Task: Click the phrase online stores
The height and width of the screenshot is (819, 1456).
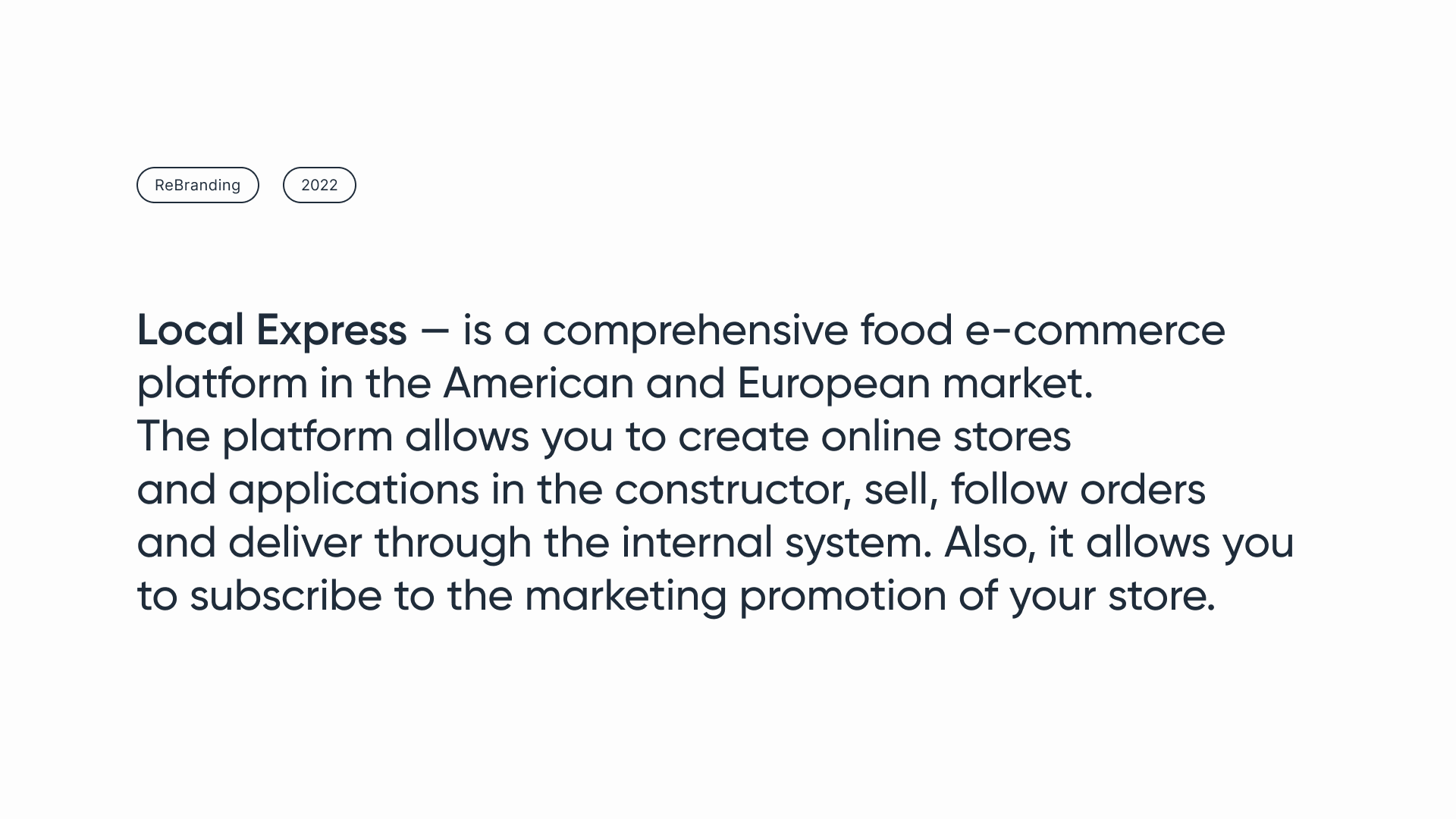Action: pyautogui.click(x=946, y=436)
